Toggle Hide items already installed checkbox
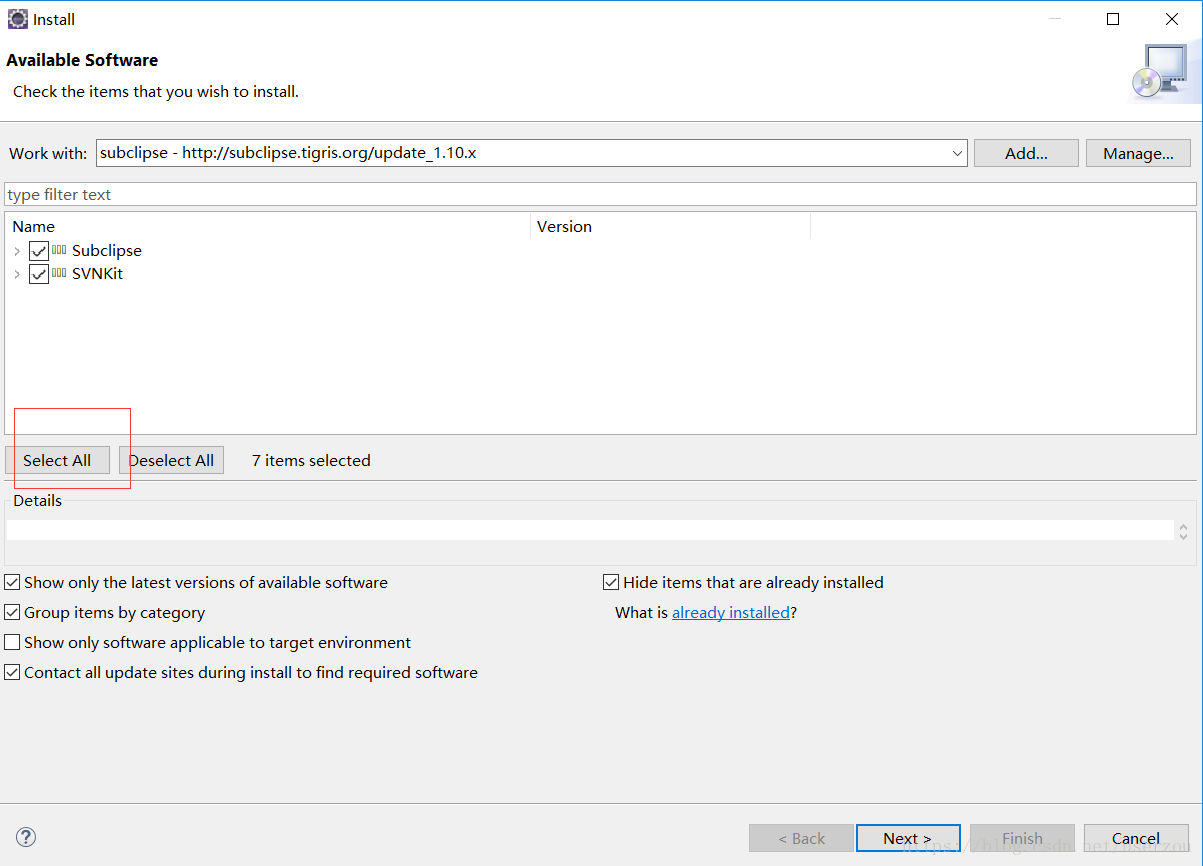This screenshot has width=1203, height=866. tap(611, 582)
